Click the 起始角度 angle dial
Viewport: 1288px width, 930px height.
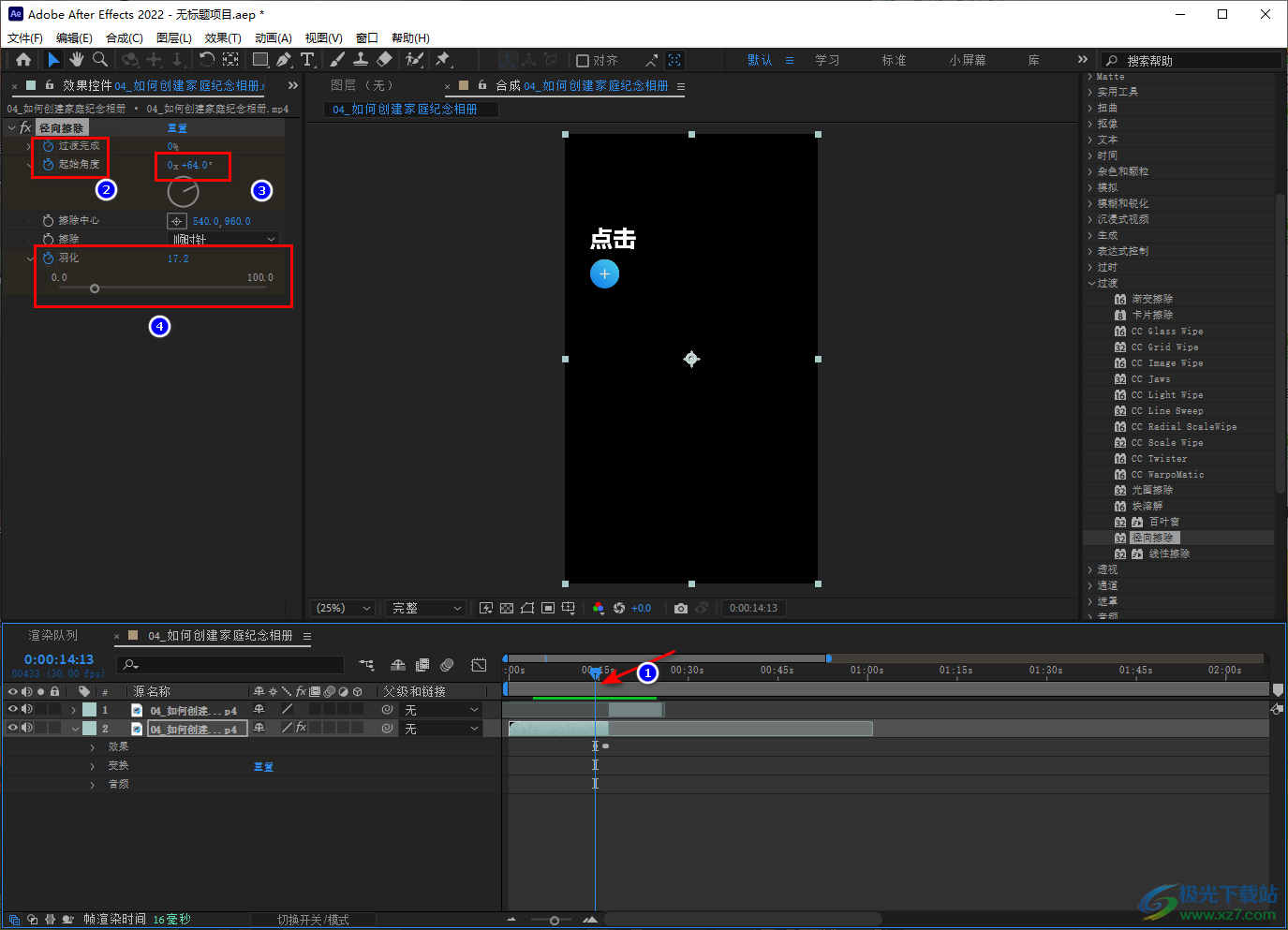click(183, 192)
